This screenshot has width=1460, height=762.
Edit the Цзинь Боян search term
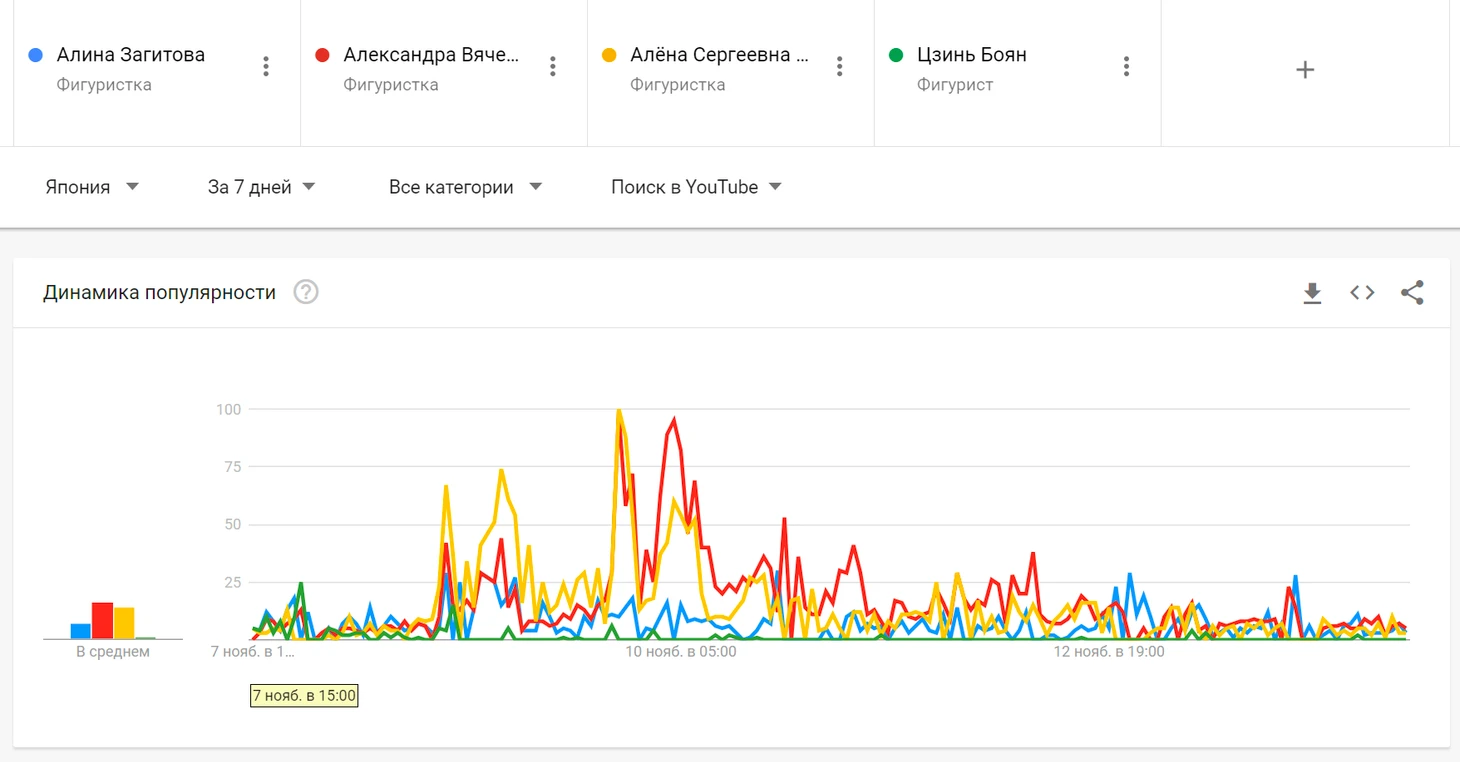click(971, 55)
